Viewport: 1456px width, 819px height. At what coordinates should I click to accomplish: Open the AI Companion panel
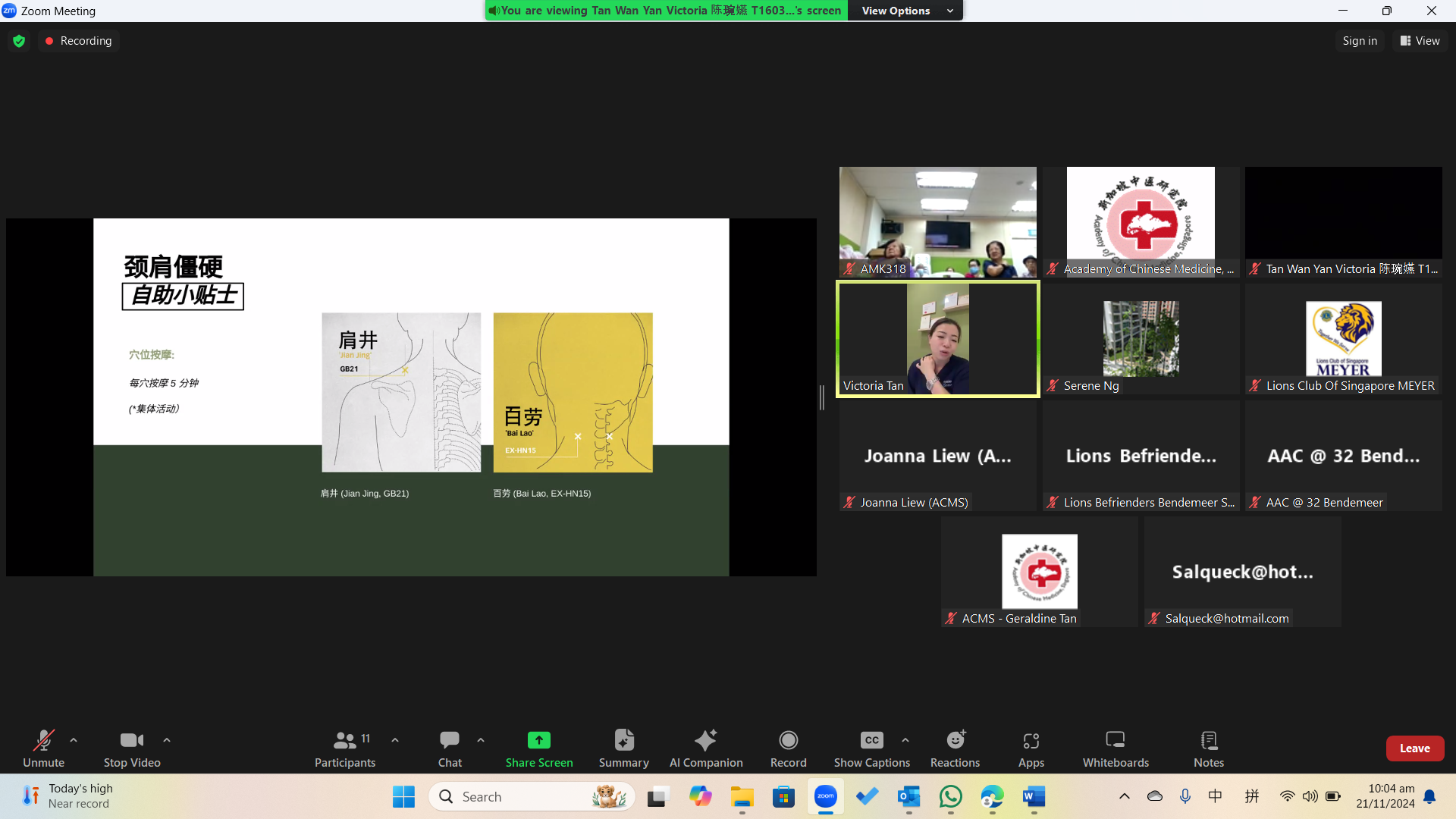coord(705,748)
